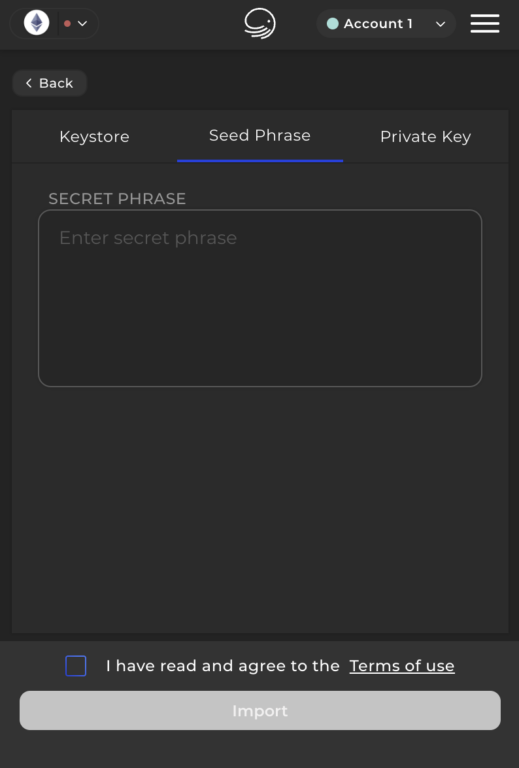Click the 'I have read and agree' text
Viewport: 519px width, 768px height.
tap(222, 666)
